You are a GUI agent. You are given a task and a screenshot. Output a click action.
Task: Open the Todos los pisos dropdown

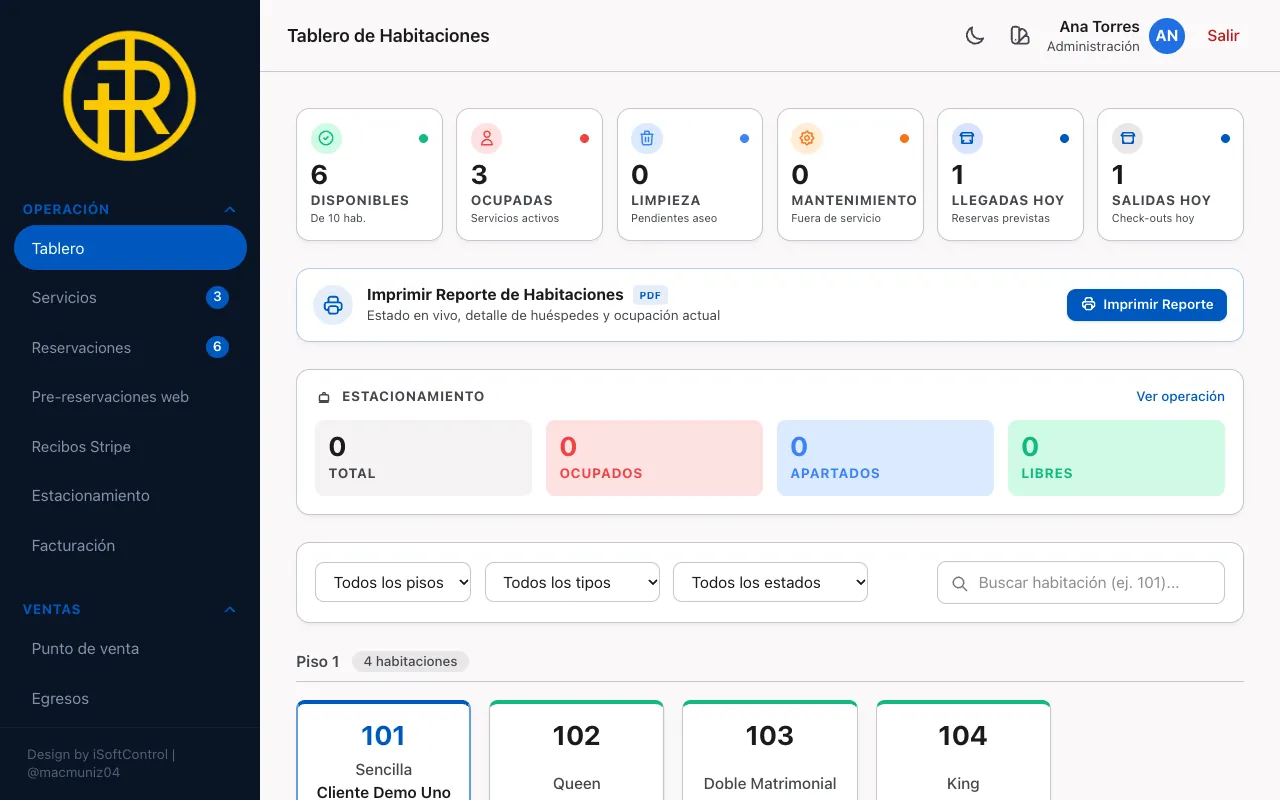[393, 582]
